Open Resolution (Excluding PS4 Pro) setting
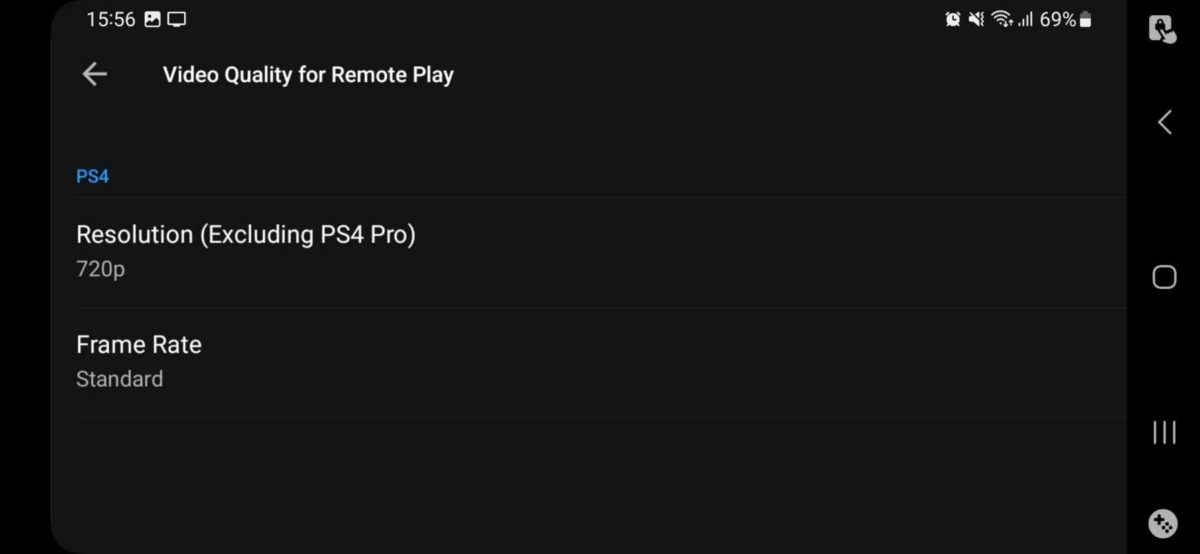 (x=601, y=252)
